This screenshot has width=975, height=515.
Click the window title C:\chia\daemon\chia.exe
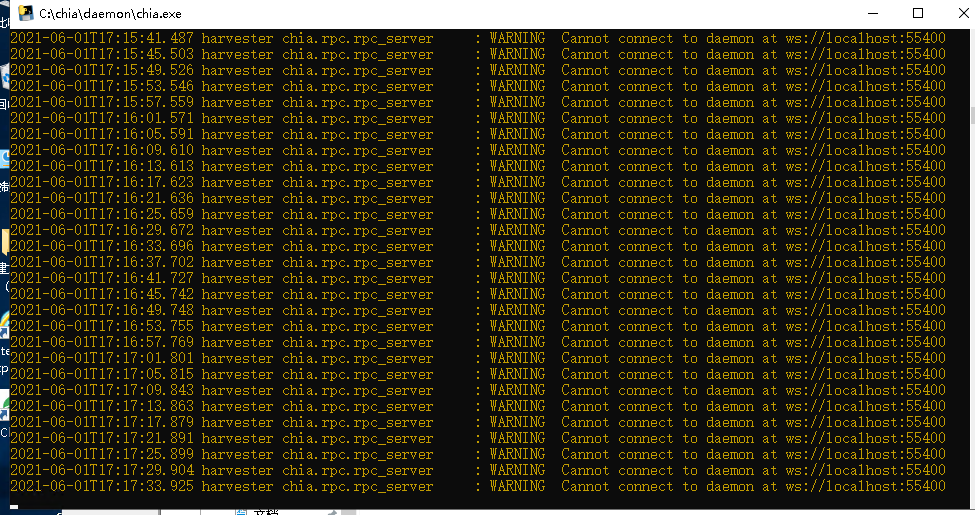[110, 14]
